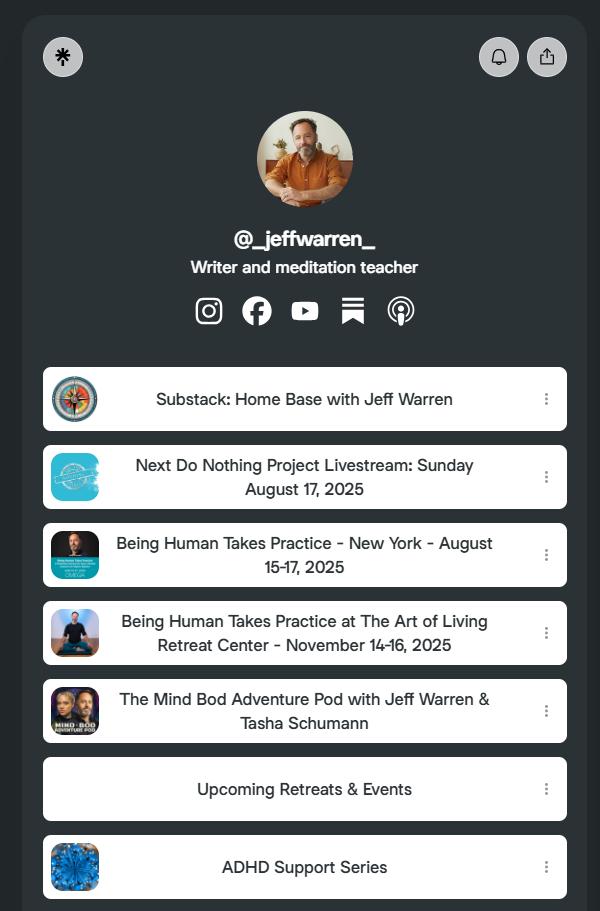
Task: Open the Instagram social icon
Action: 209,311
